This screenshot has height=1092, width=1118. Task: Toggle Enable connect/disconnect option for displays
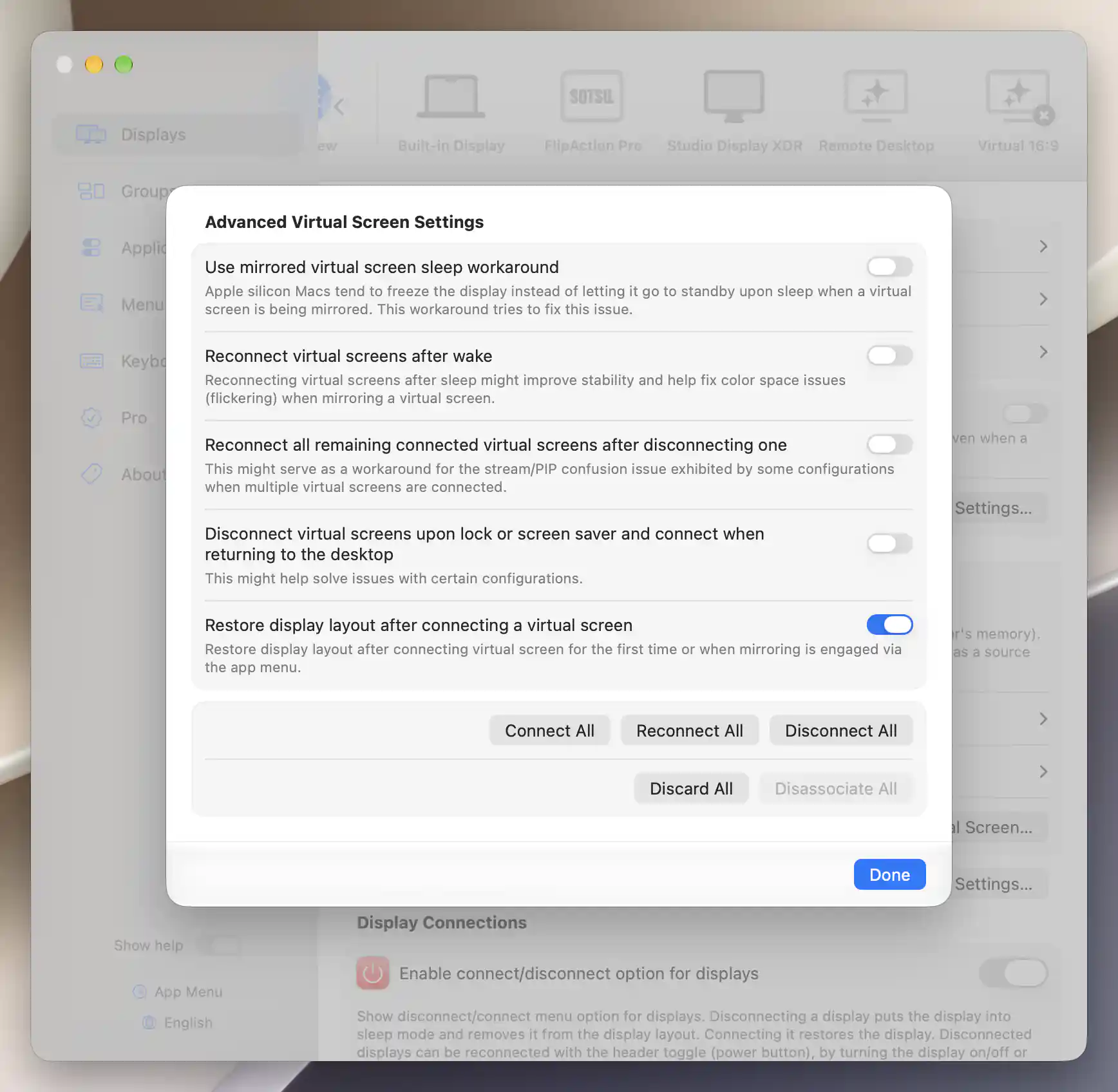coord(1014,973)
